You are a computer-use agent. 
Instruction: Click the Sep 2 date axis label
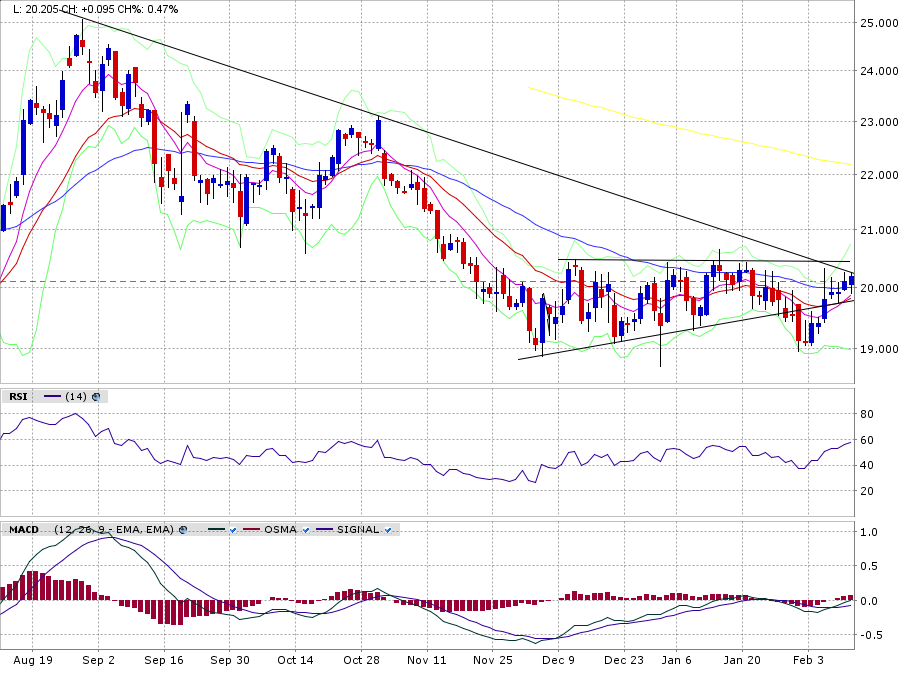coord(98,661)
